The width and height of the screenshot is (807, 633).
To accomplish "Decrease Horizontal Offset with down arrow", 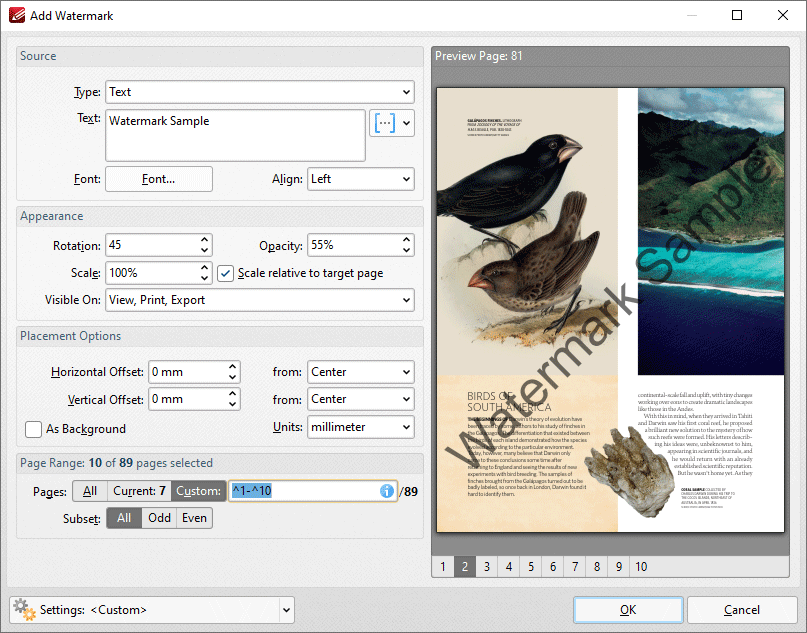I will click(233, 377).
